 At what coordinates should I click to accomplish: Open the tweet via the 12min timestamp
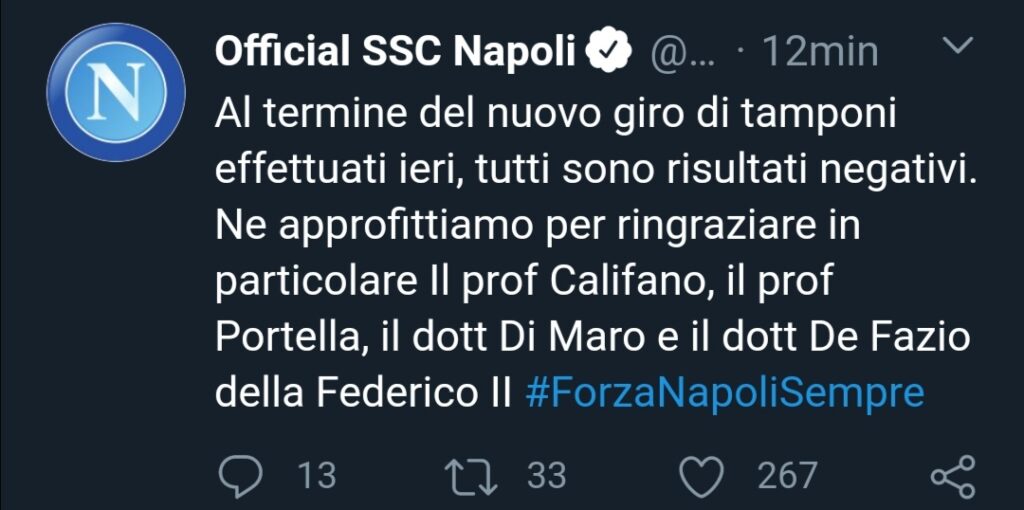pyautogui.click(x=820, y=52)
